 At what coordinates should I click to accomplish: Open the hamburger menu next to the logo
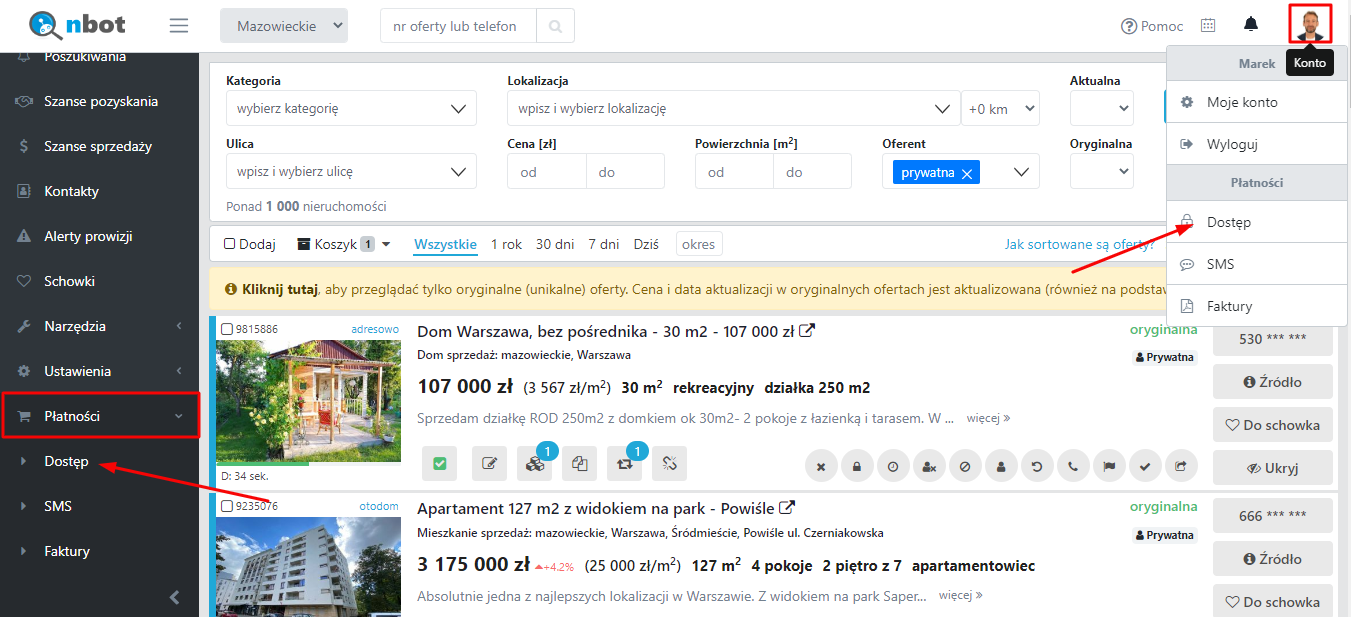(x=179, y=26)
